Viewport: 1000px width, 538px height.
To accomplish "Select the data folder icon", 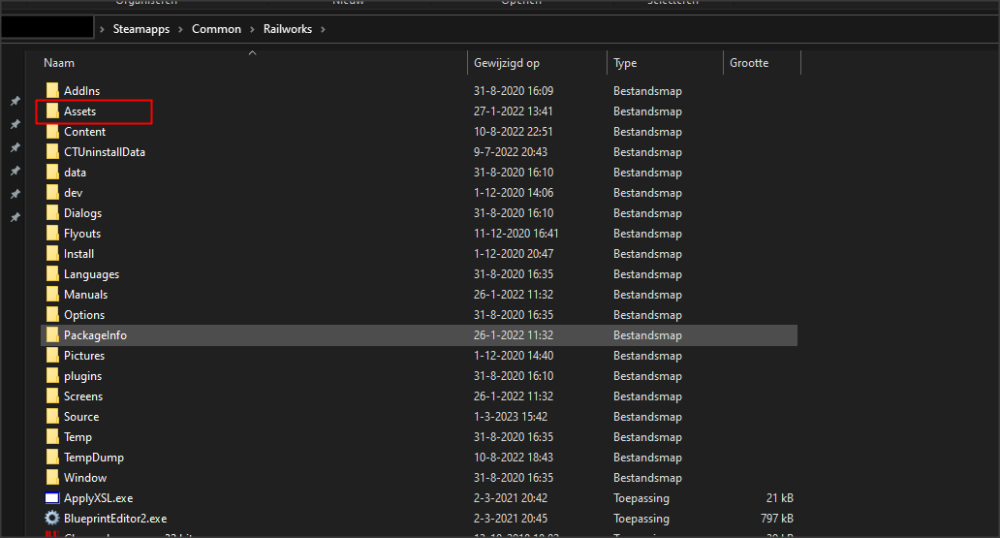I will tap(52, 172).
